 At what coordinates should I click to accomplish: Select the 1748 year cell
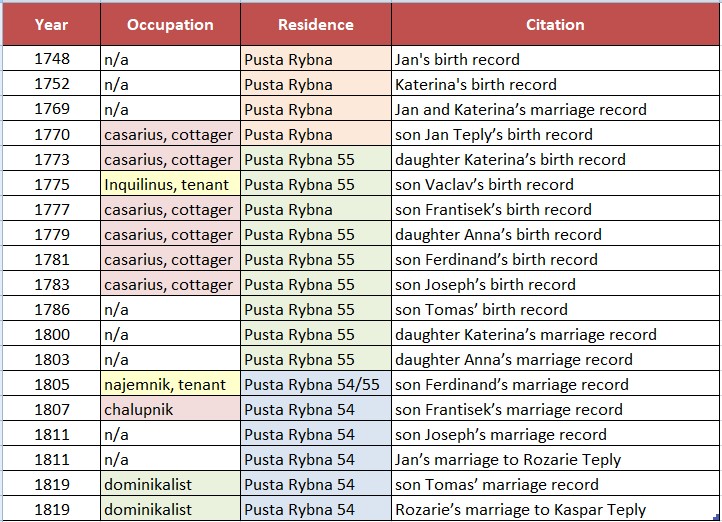[x=51, y=60]
